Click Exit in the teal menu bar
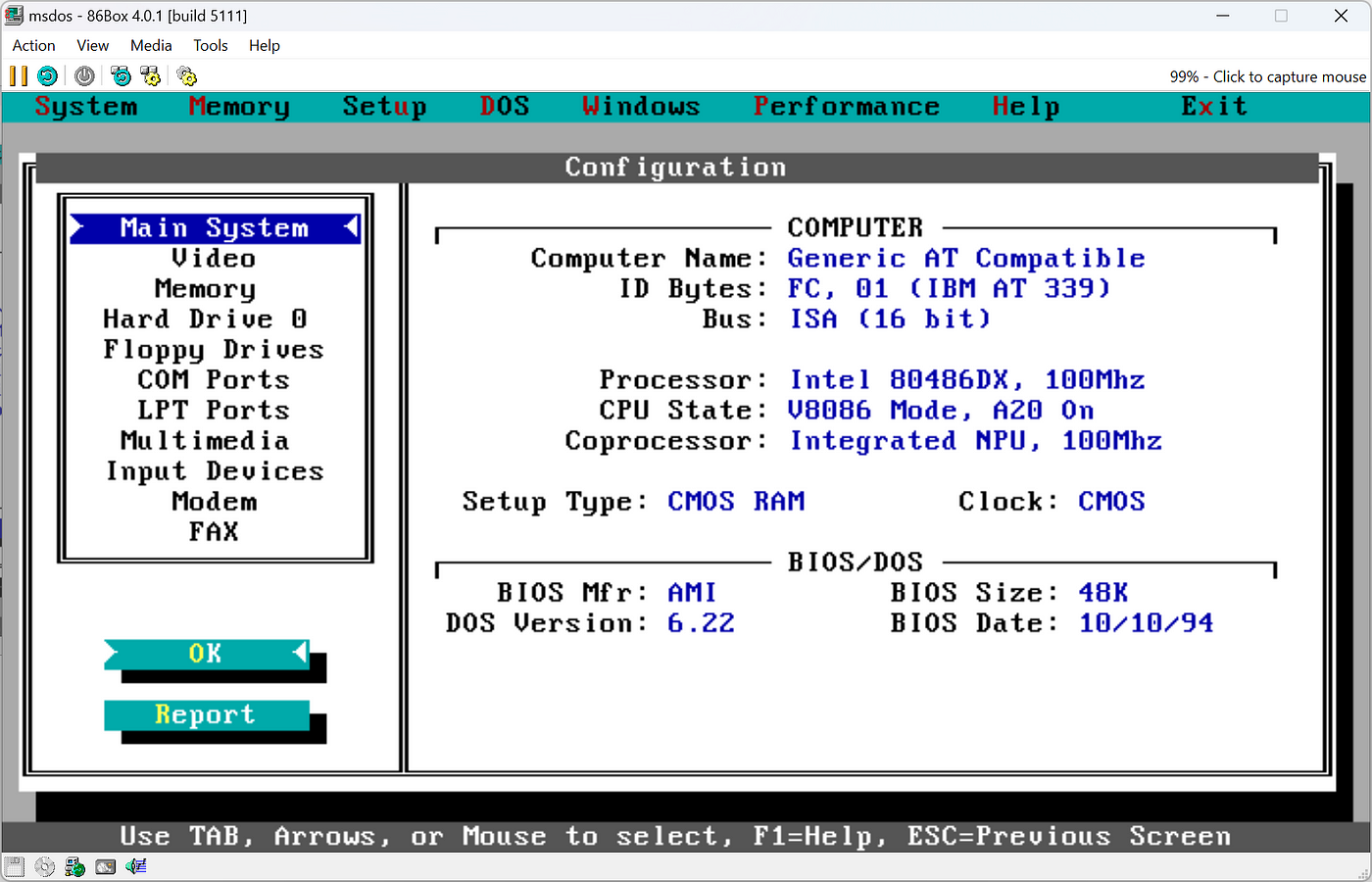1372x882 pixels. (1214, 106)
